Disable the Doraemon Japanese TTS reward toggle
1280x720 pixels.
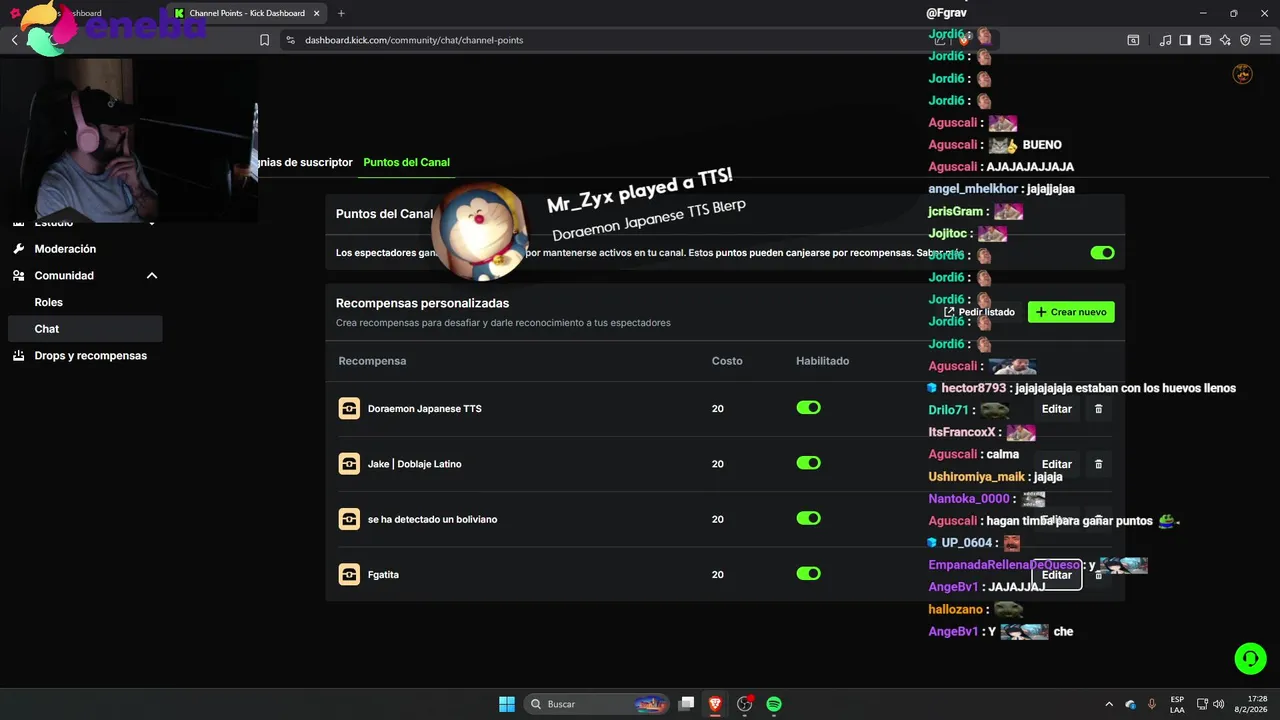coord(808,408)
